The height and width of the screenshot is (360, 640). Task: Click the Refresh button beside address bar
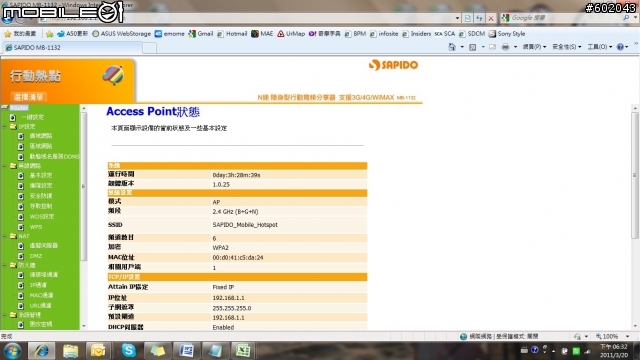479,18
